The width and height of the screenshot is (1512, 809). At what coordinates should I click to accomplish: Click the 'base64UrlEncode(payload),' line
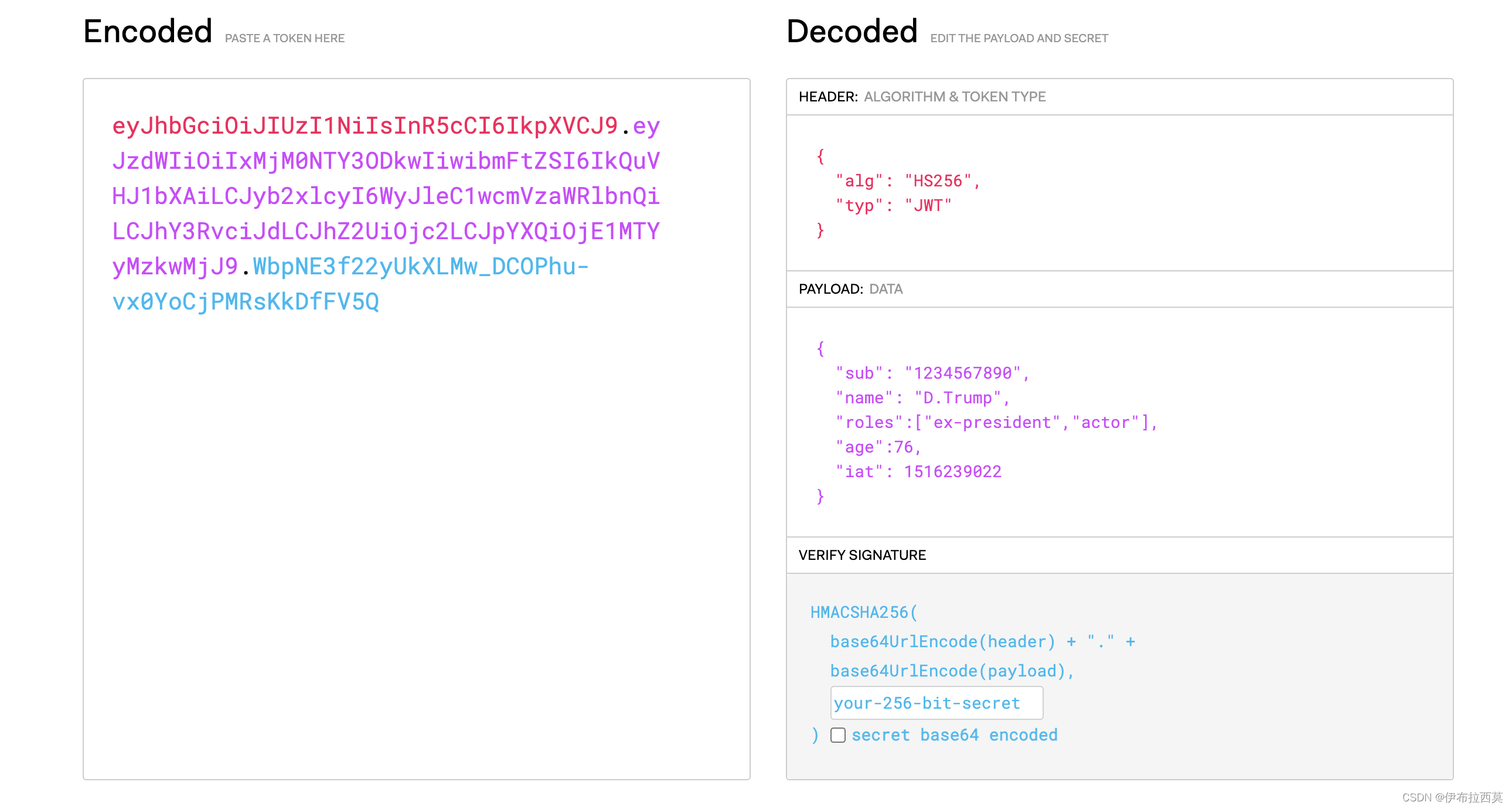(x=952, y=671)
